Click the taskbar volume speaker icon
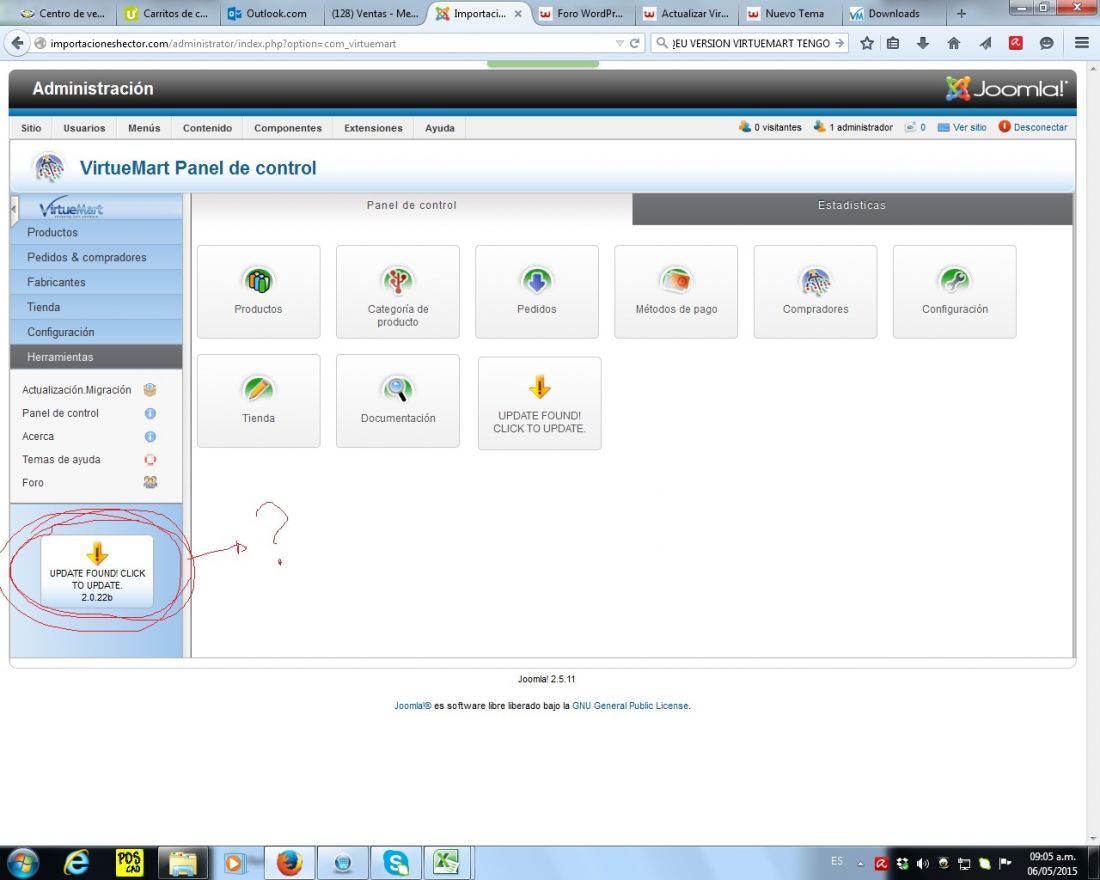1100x880 pixels. 923,863
